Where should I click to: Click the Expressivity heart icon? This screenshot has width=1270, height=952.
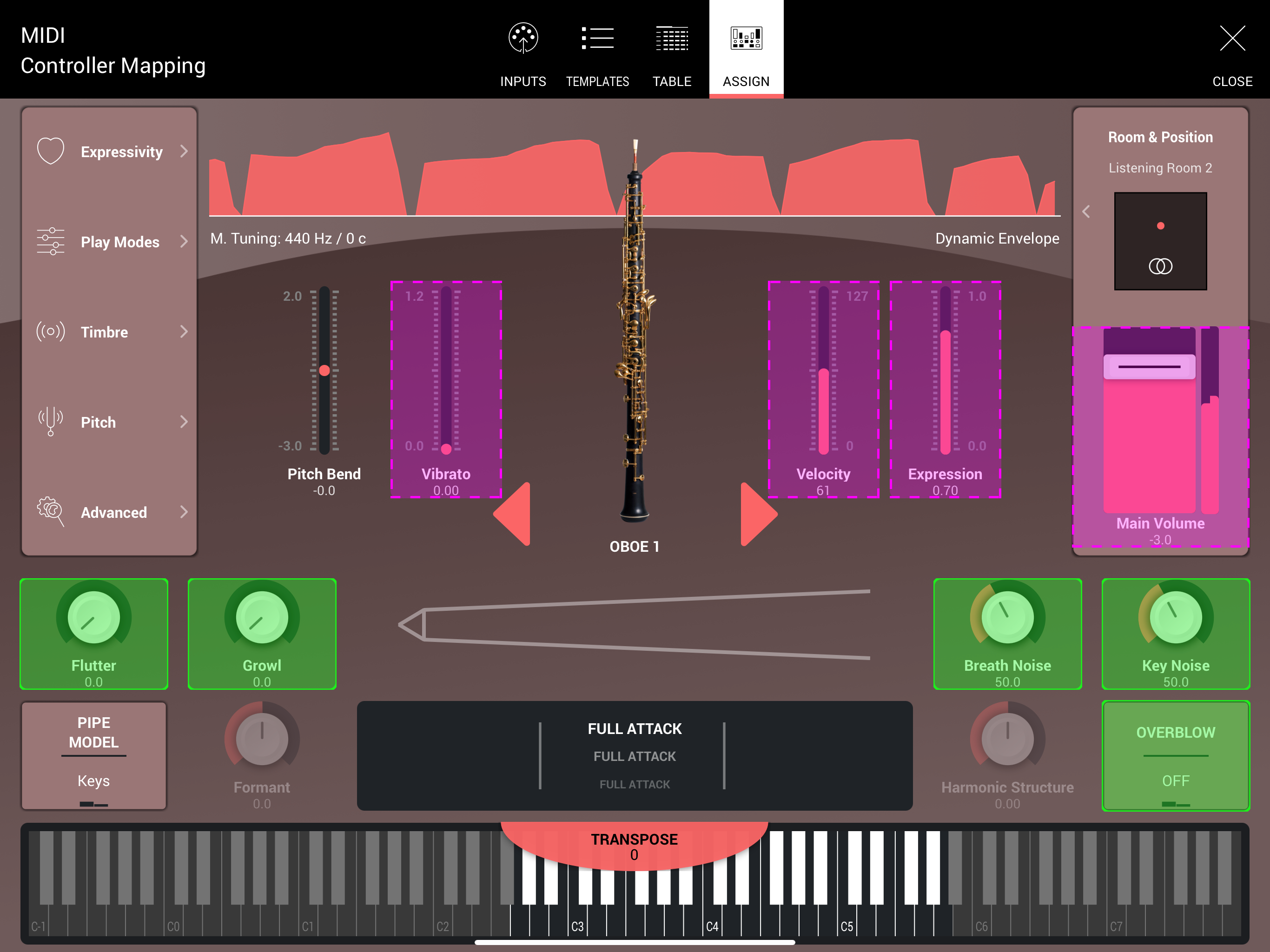click(x=51, y=151)
